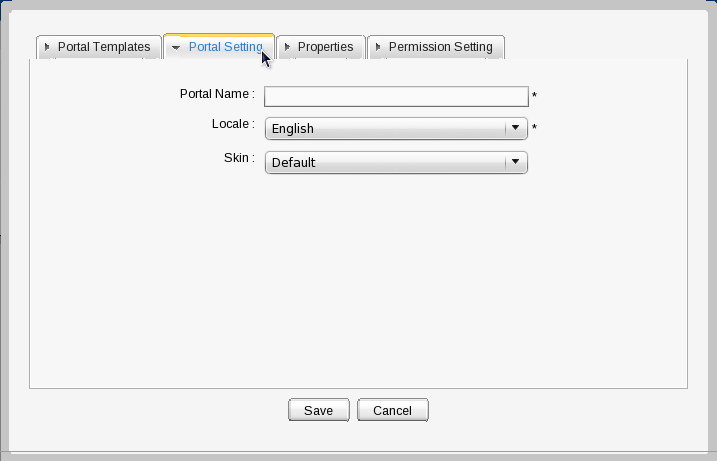This screenshot has height=461, width=717.
Task: Open the Locale dropdown showing English
Action: click(385, 128)
